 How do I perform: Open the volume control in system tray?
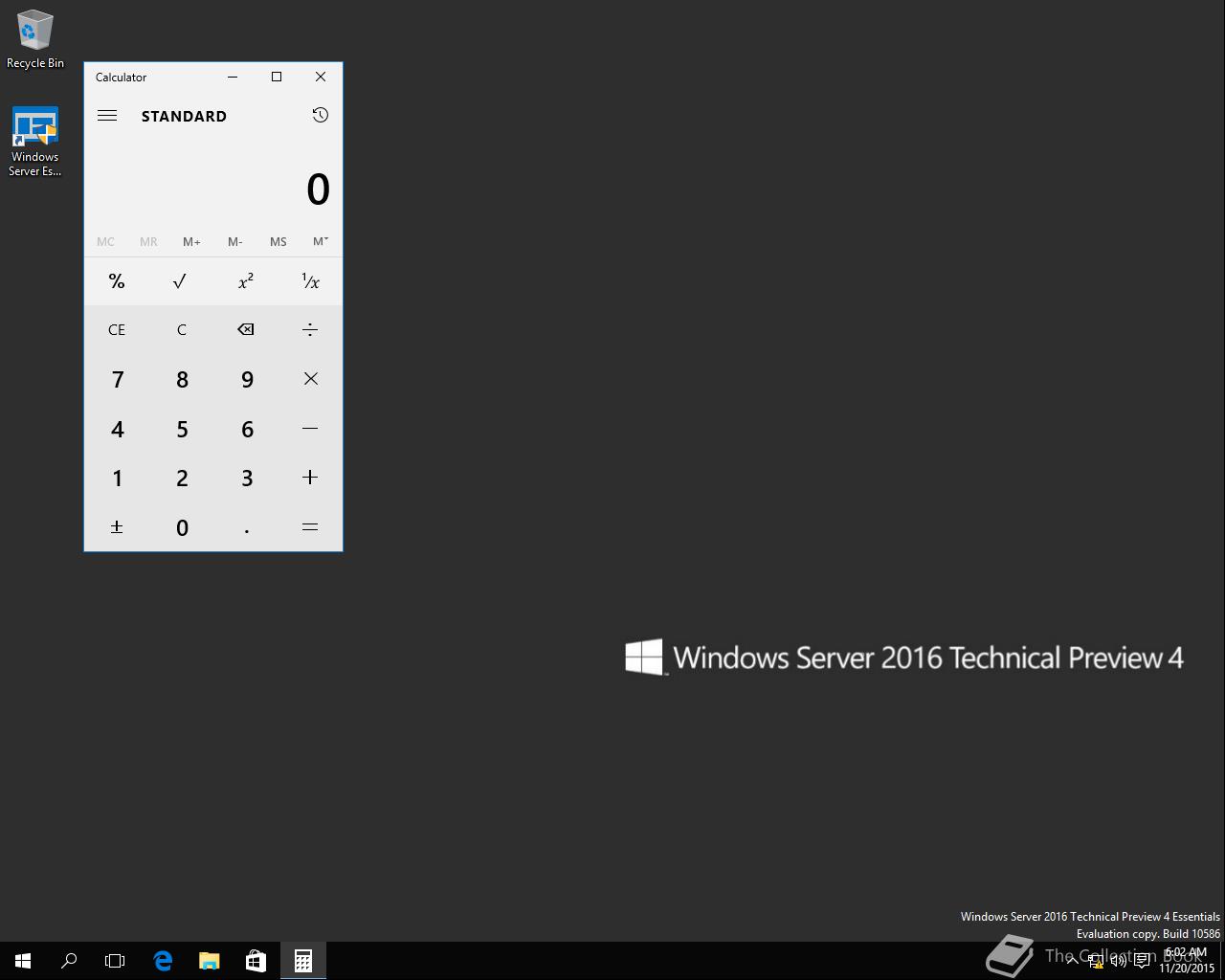point(1118,961)
